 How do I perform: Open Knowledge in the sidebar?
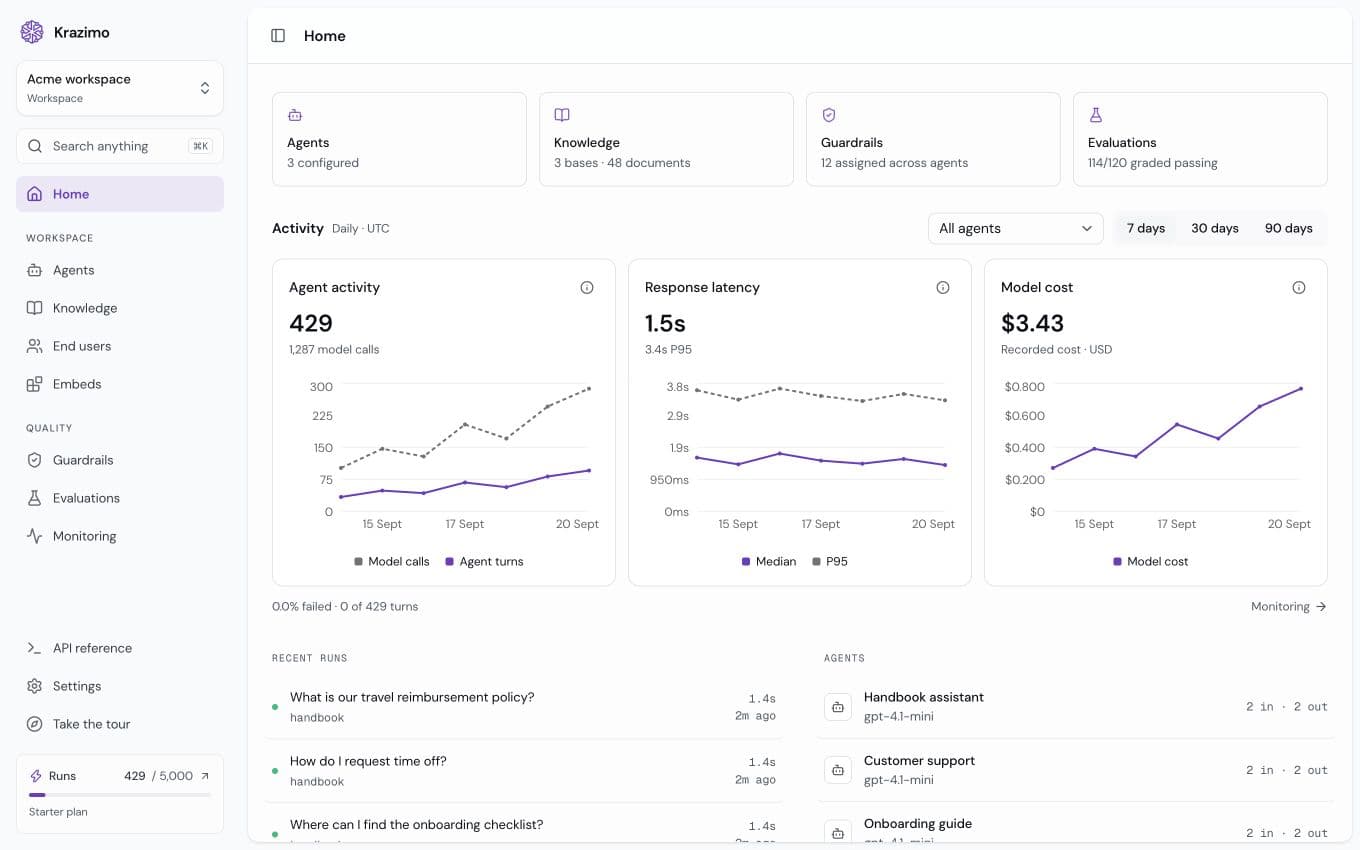pyautogui.click(x=120, y=308)
